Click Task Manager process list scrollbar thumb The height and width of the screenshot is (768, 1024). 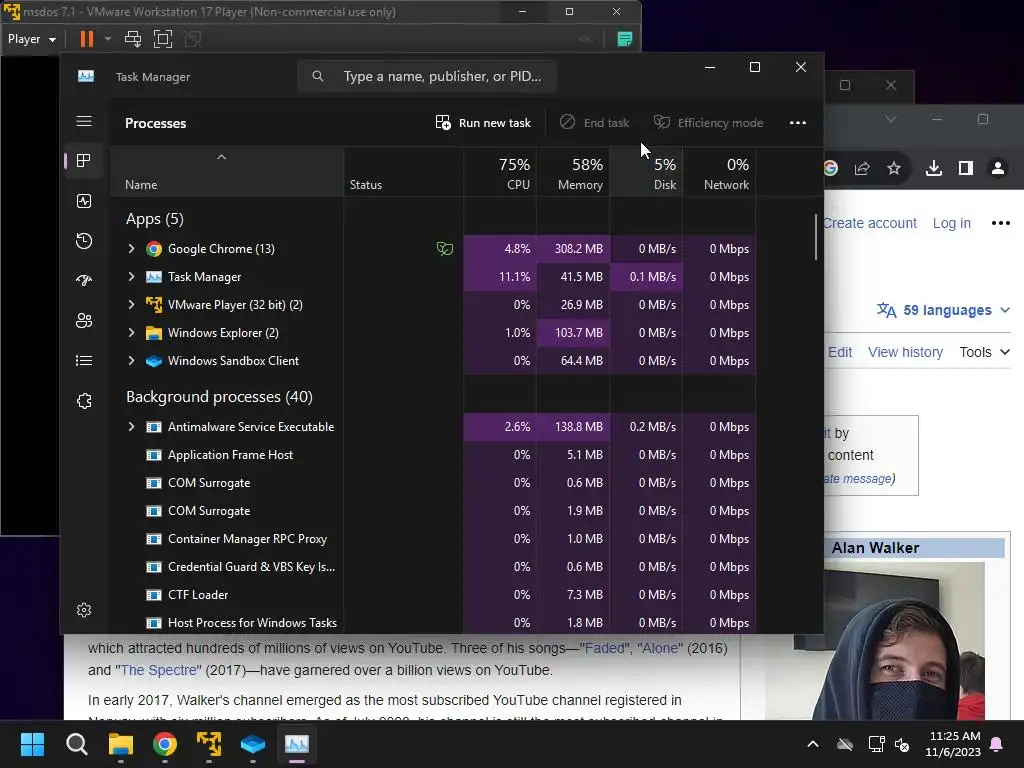(x=816, y=238)
